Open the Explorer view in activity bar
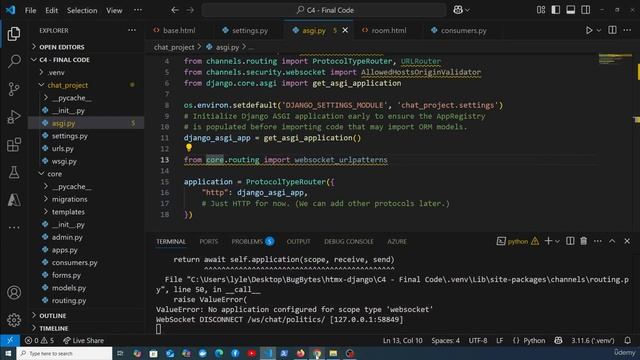Viewport: 640px width, 360px height. click(x=14, y=33)
